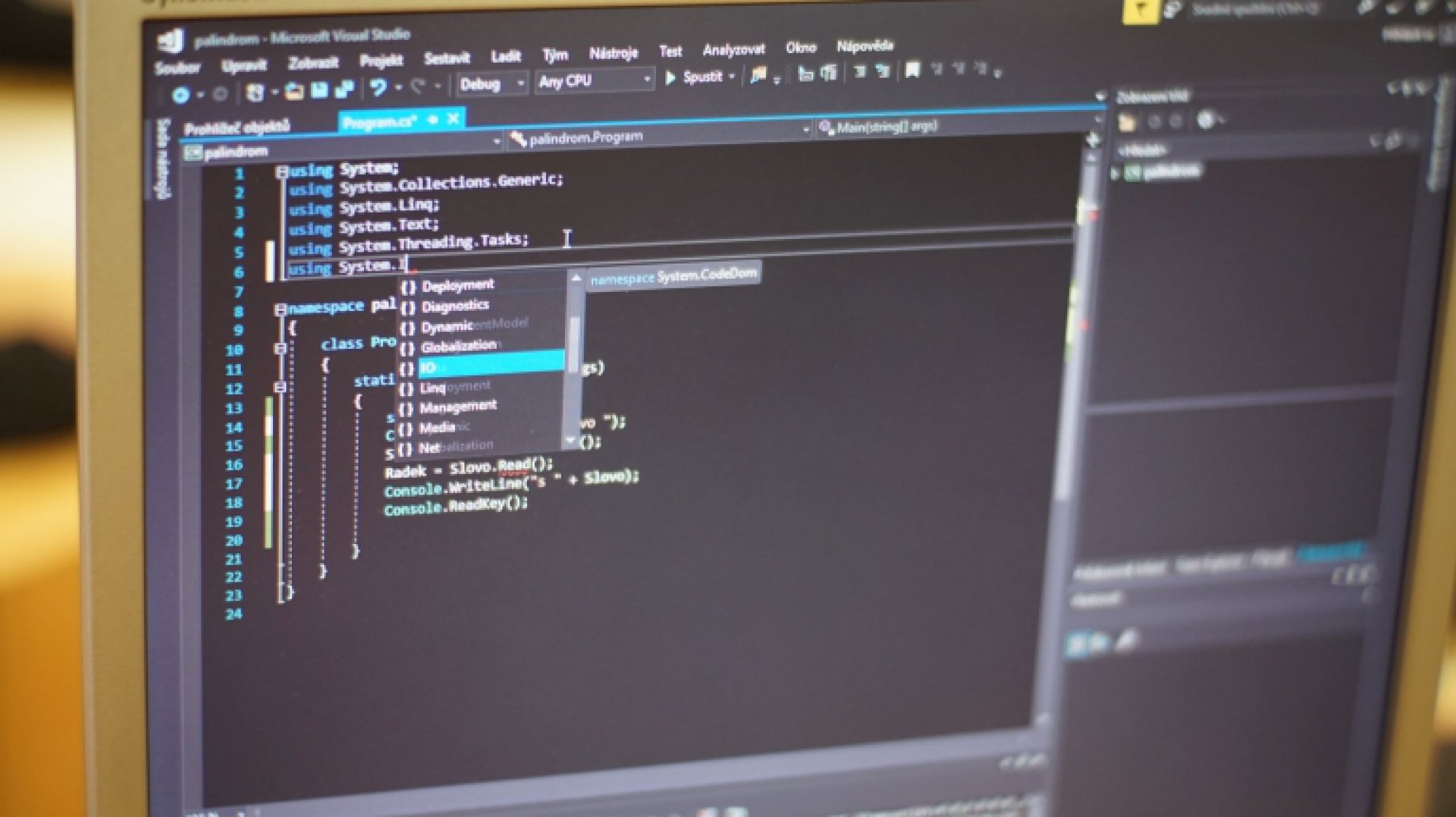1456x817 pixels.
Task: Open the Nástroje menu
Action: click(613, 53)
